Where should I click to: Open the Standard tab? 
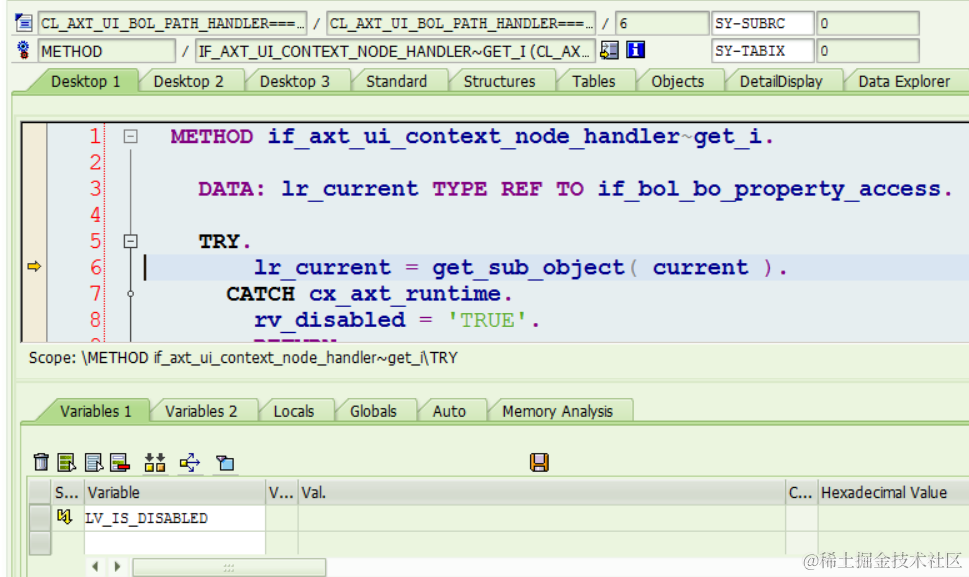396,82
